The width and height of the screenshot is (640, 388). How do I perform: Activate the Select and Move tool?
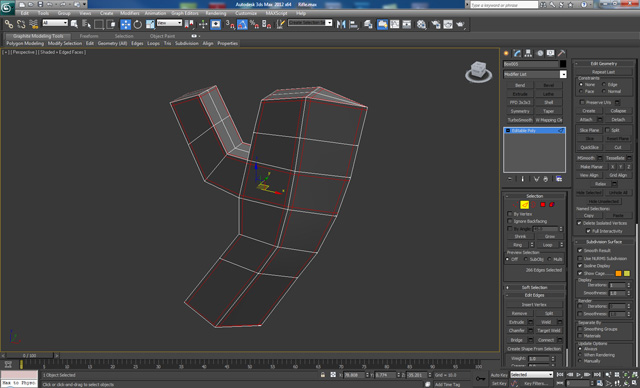tap(125, 24)
